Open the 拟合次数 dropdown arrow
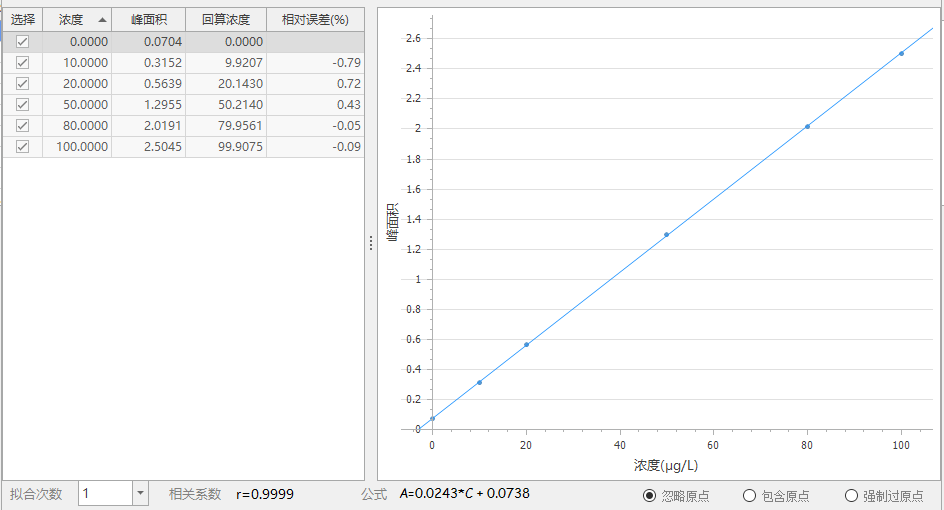944x510 pixels. point(140,493)
